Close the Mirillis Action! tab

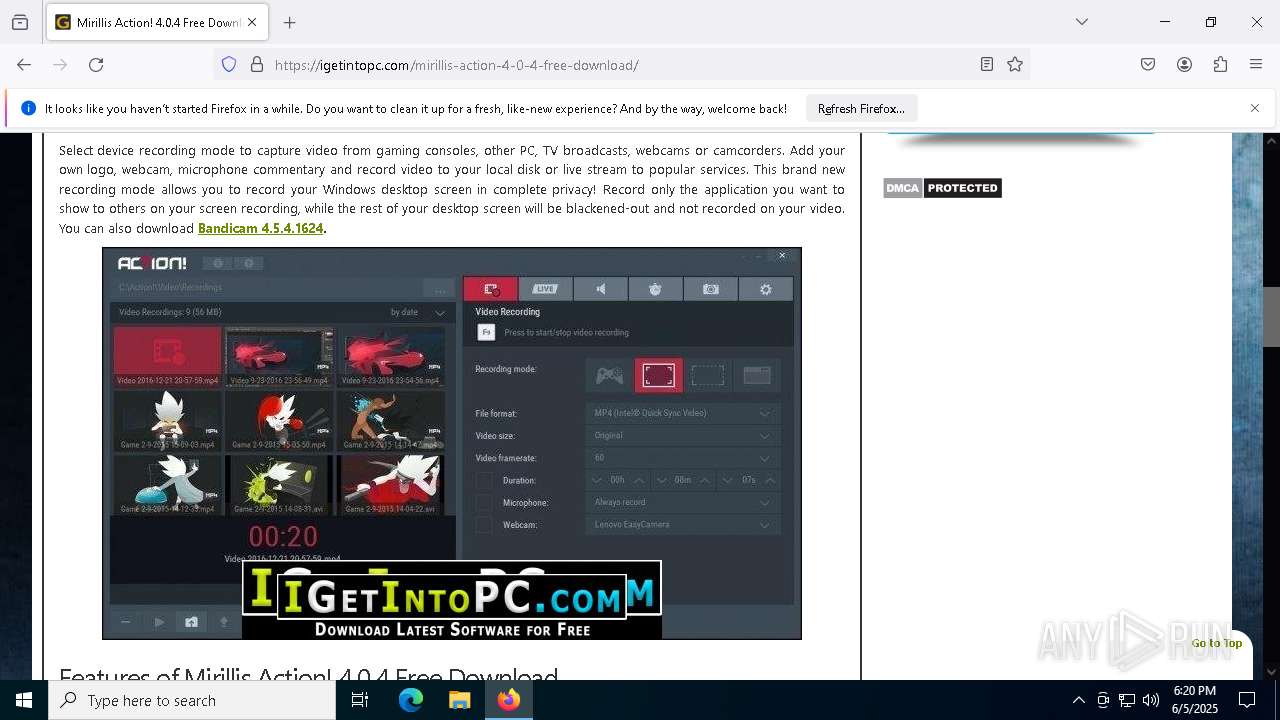coord(252,22)
